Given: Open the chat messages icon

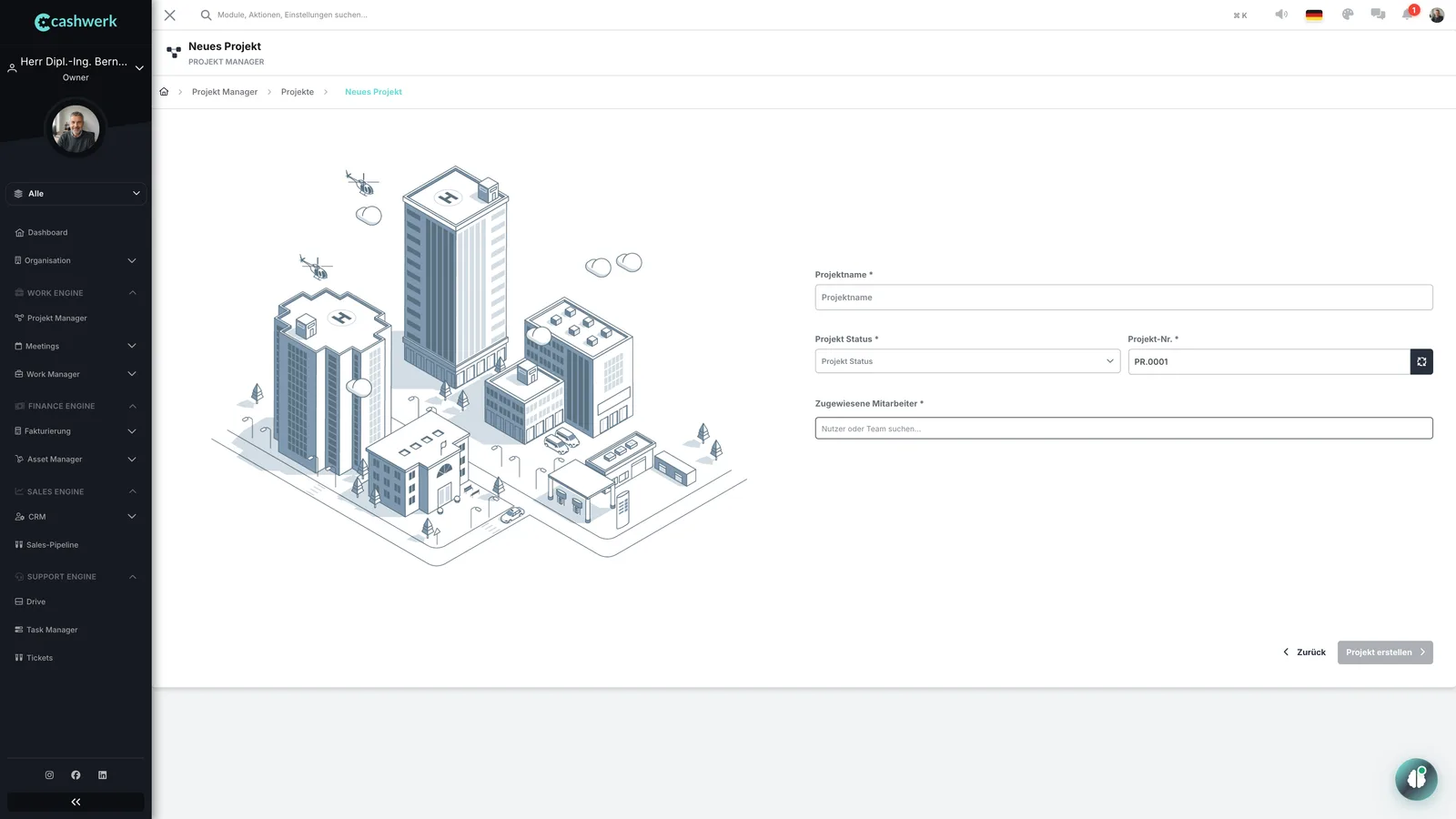Looking at the screenshot, I should (1378, 15).
